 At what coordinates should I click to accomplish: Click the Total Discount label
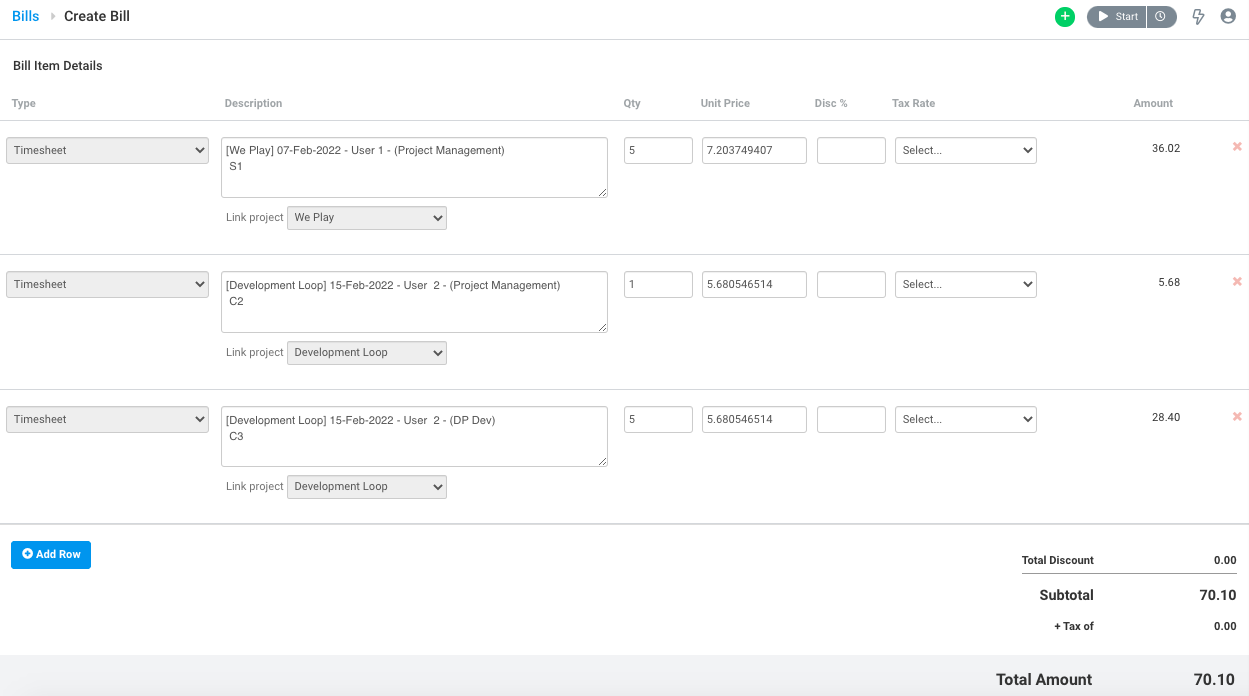pyautogui.click(x=1058, y=560)
